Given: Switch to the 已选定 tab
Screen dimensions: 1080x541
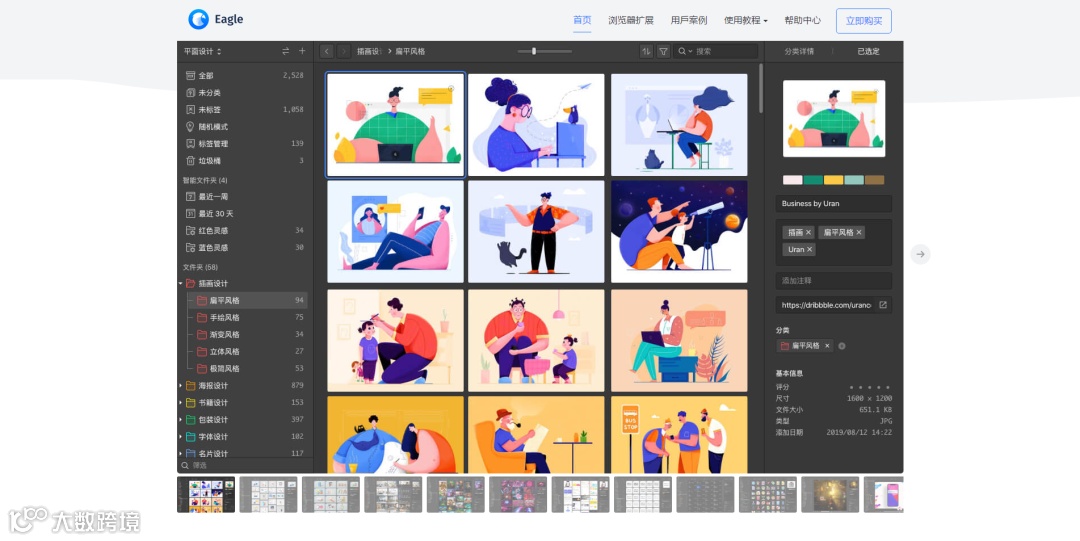Looking at the screenshot, I should (x=868, y=51).
